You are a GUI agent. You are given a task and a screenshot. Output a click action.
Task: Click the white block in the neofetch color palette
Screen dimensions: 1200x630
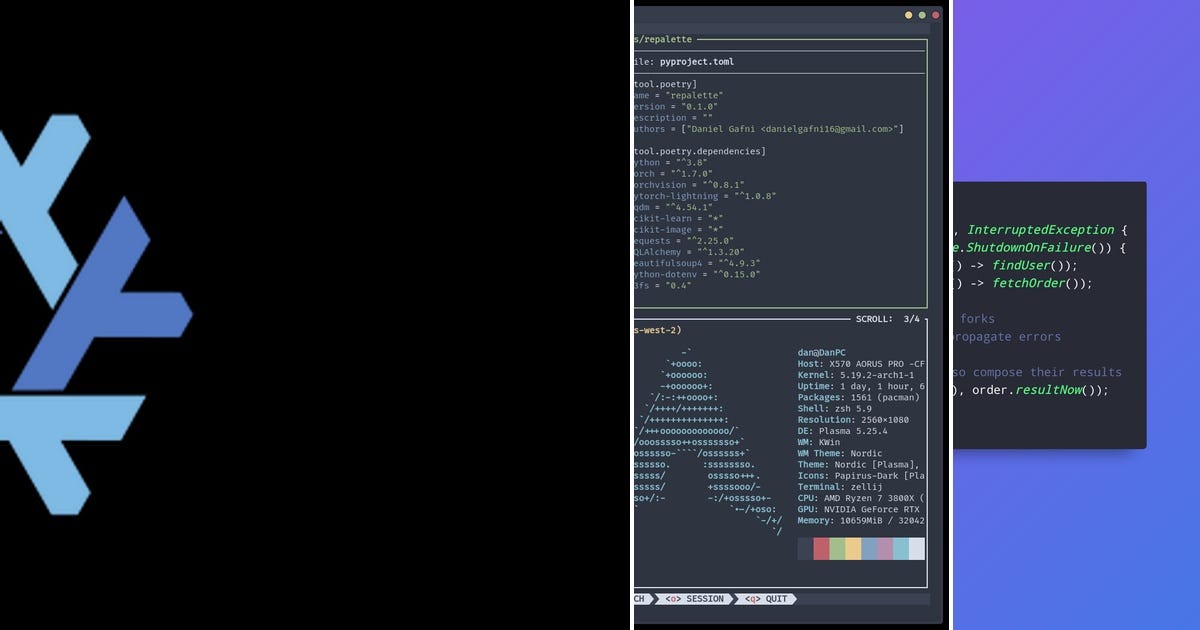click(916, 548)
